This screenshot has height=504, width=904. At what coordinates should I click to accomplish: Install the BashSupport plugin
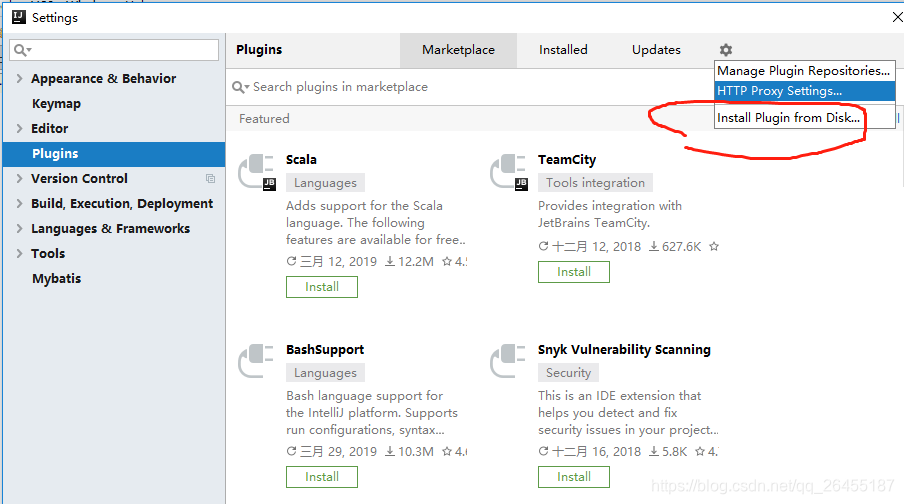(322, 477)
